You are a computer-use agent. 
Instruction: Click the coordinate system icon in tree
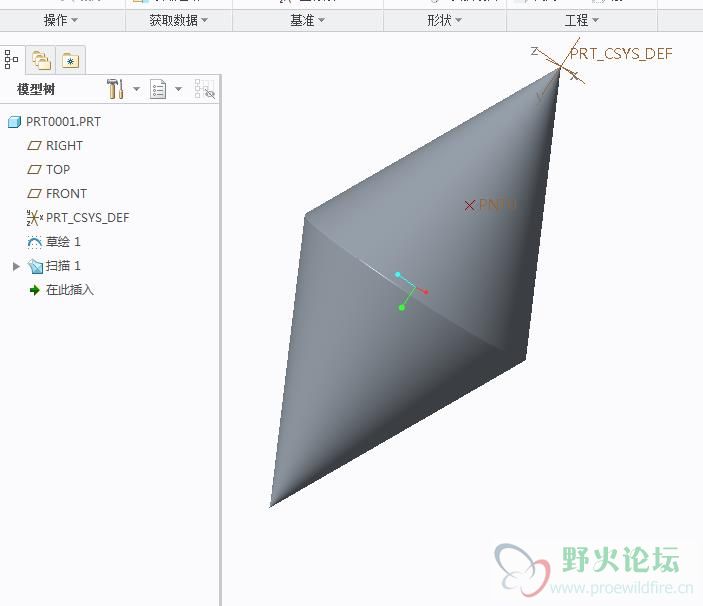pos(34,218)
